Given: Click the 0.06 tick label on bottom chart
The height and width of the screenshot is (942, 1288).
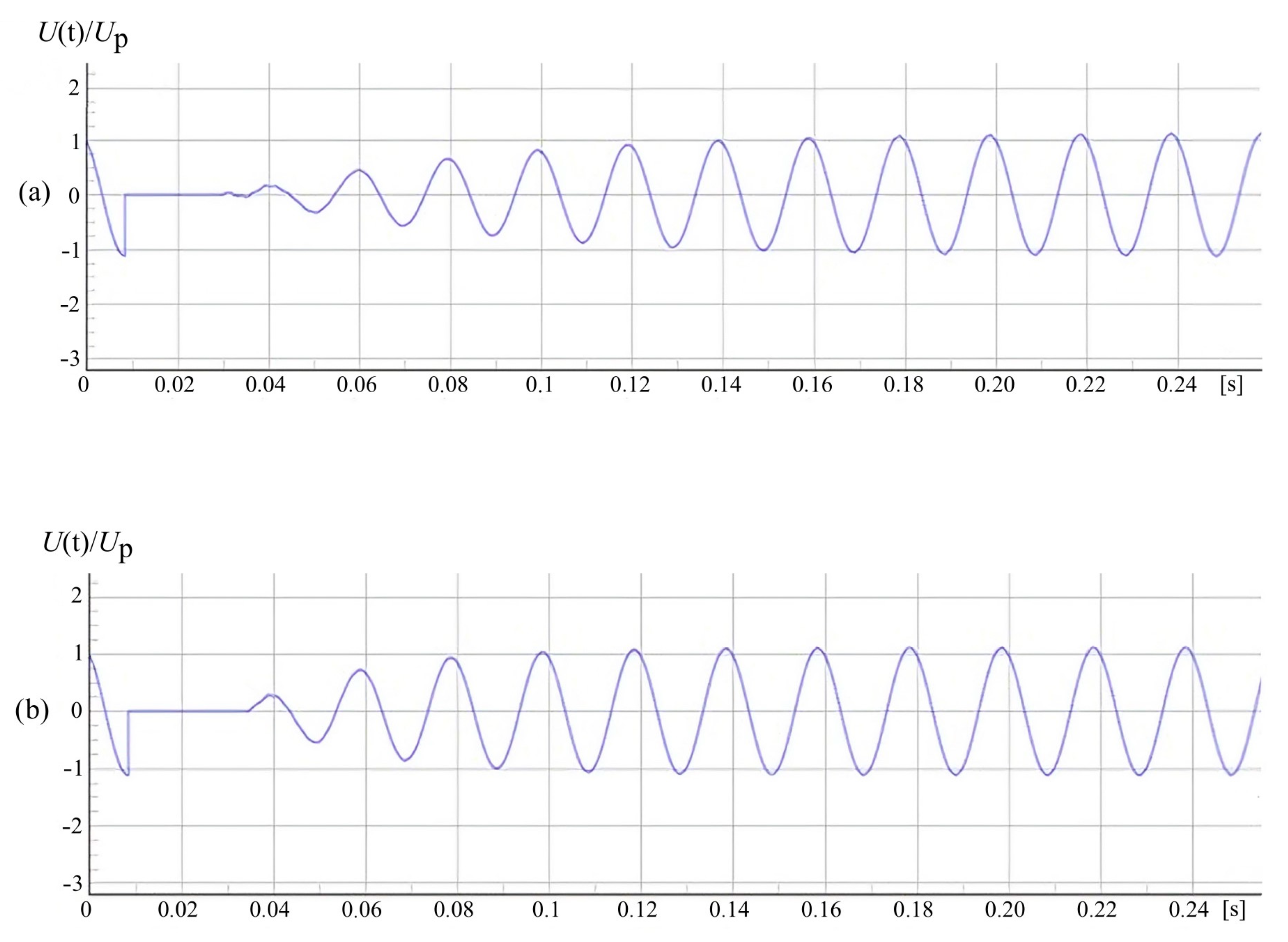Looking at the screenshot, I should tap(361, 909).
